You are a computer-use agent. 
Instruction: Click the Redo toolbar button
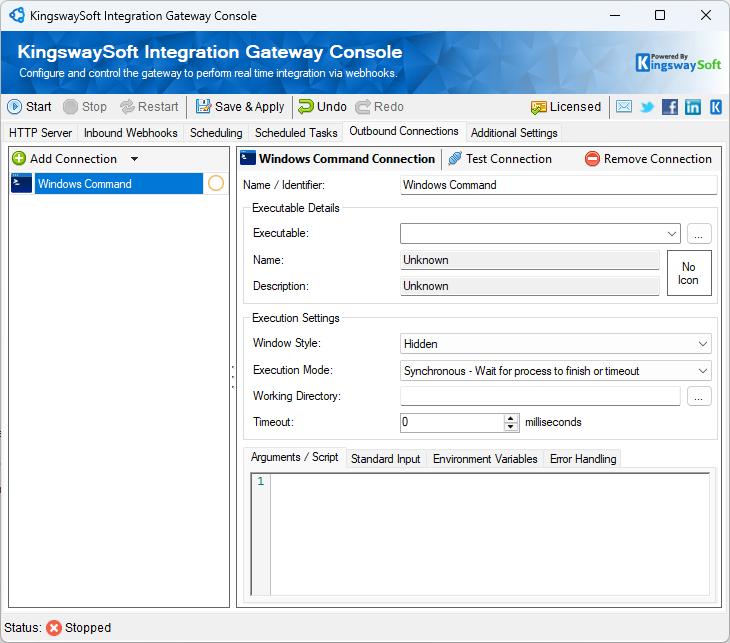379,107
